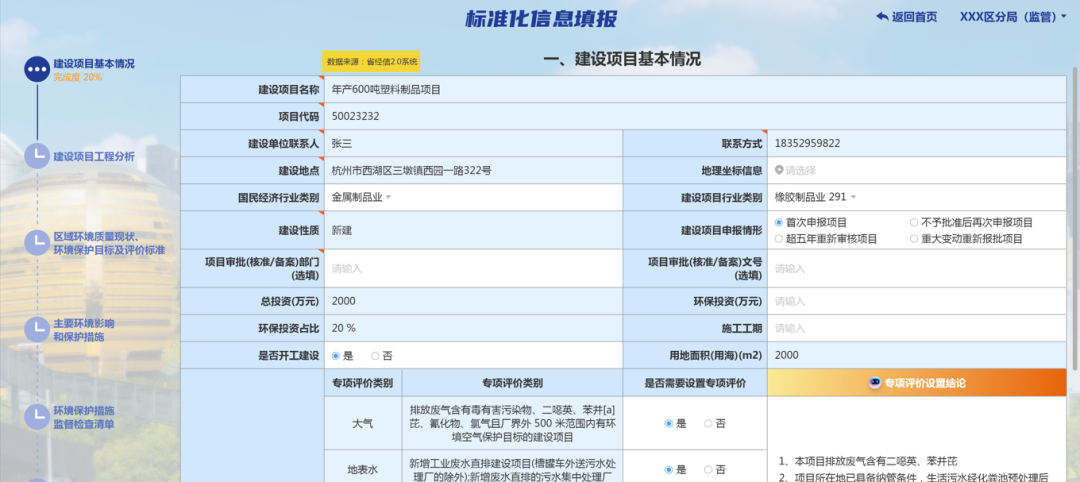Click the project code 50023232

pos(355,116)
